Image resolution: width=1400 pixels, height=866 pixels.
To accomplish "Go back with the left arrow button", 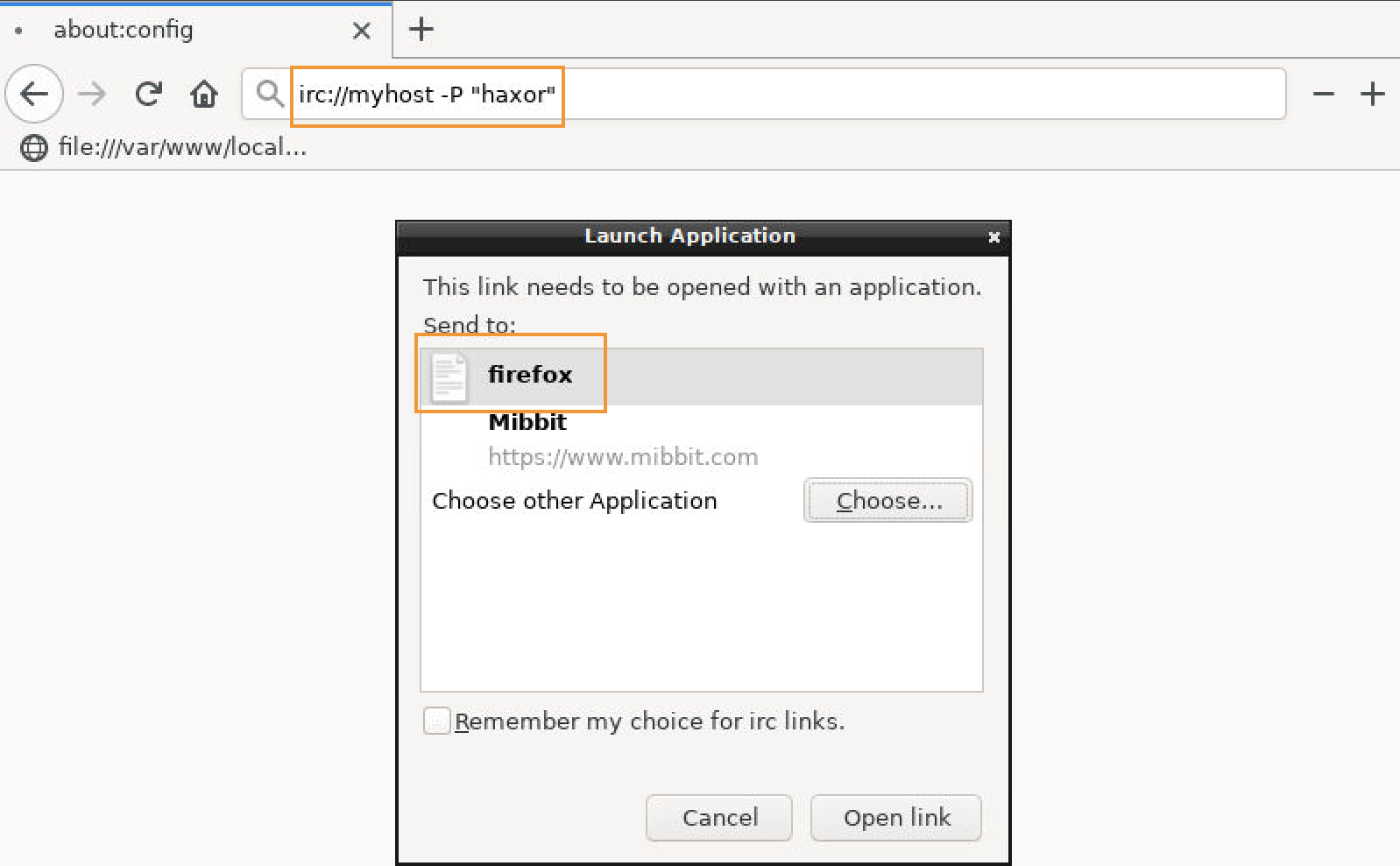I will (34, 94).
